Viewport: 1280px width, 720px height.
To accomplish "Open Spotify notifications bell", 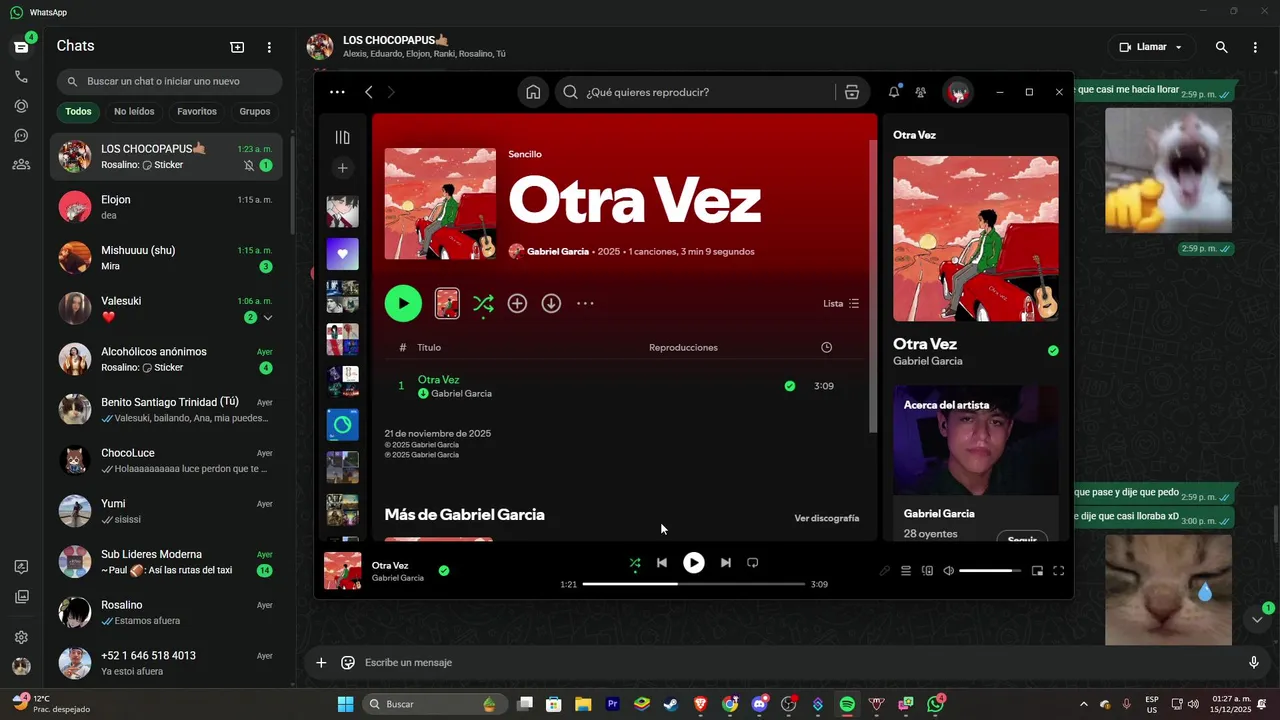I will tap(893, 92).
